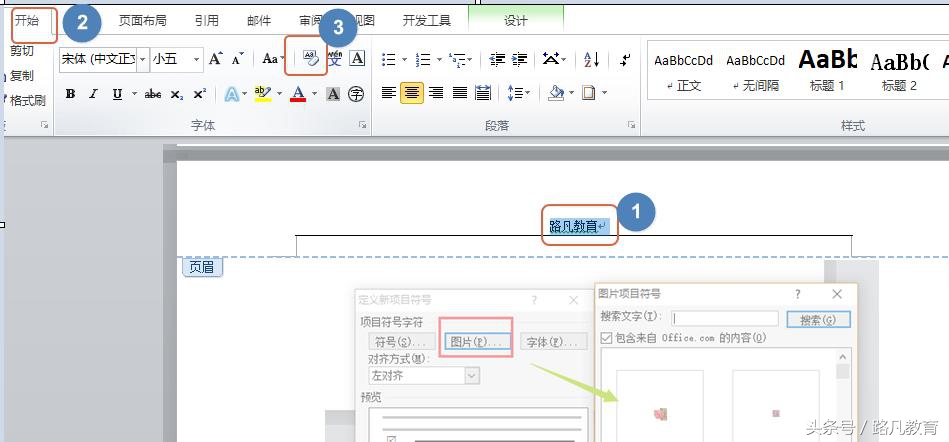949x442 pixels.
Task: Open the font size dropdown 小五
Action: (x=197, y=59)
